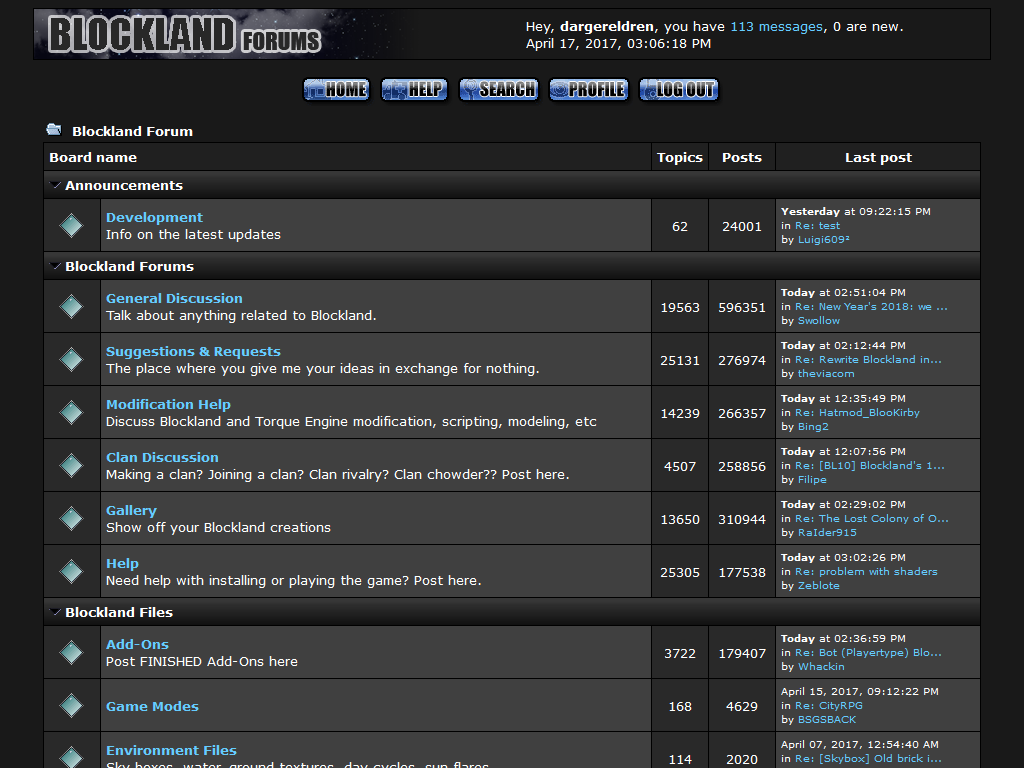Click the diamond icon next to Add-Ons
This screenshot has width=1024, height=768.
coord(71,652)
